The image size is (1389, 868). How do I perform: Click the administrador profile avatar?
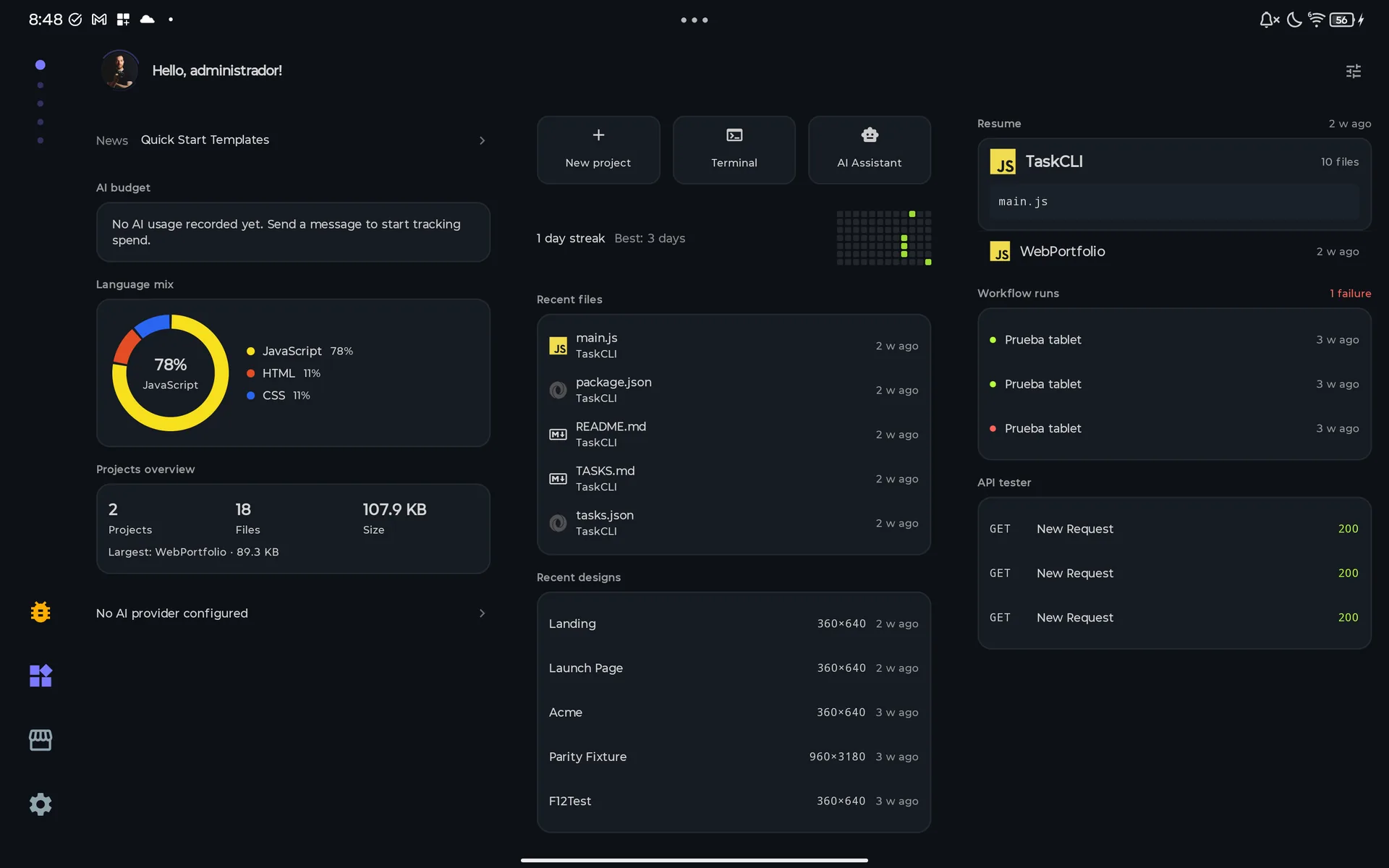(x=120, y=70)
